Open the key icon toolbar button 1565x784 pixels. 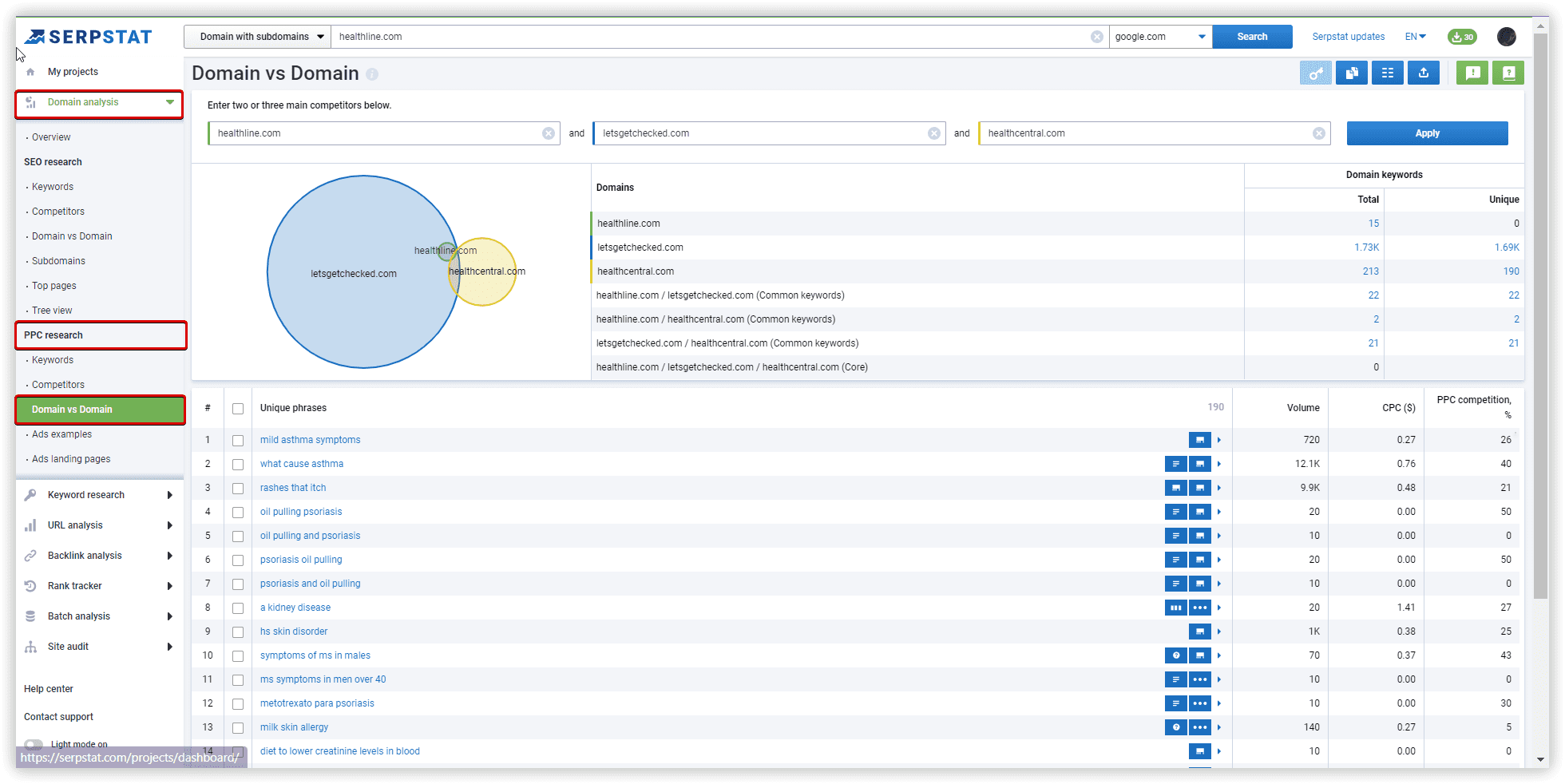pos(1315,73)
